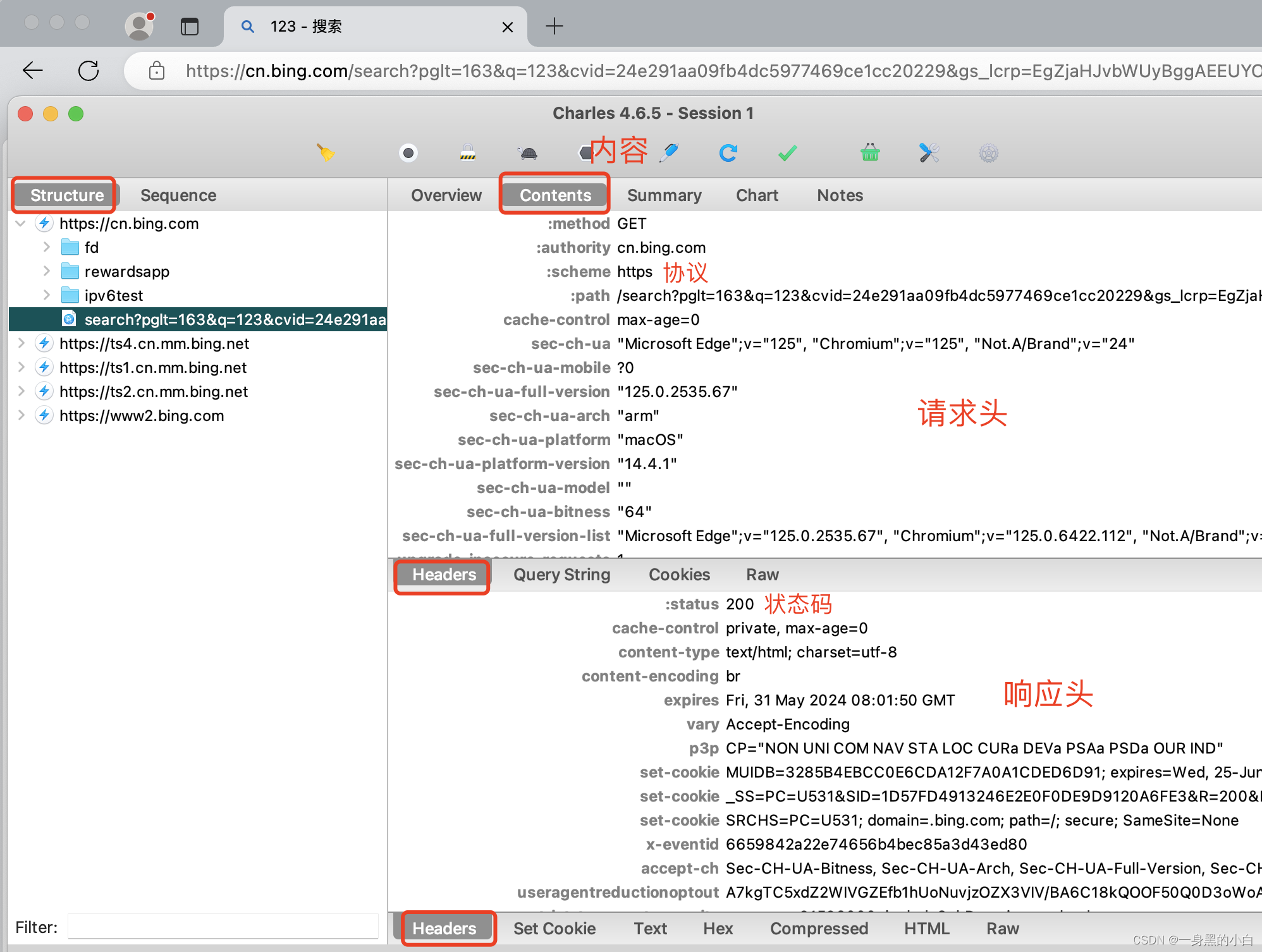Open the Tools wrench icon
This screenshot has width=1262, height=952.
pos(929,153)
